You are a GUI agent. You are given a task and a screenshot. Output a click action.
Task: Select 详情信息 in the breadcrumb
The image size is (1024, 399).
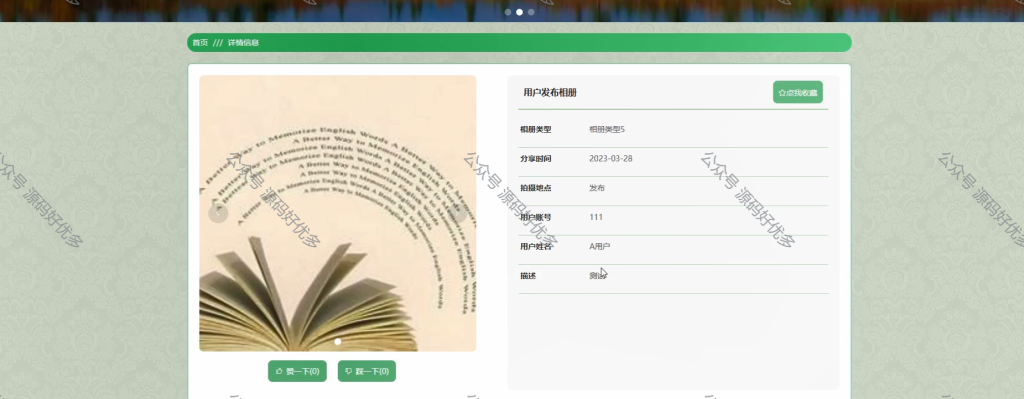[x=243, y=42]
